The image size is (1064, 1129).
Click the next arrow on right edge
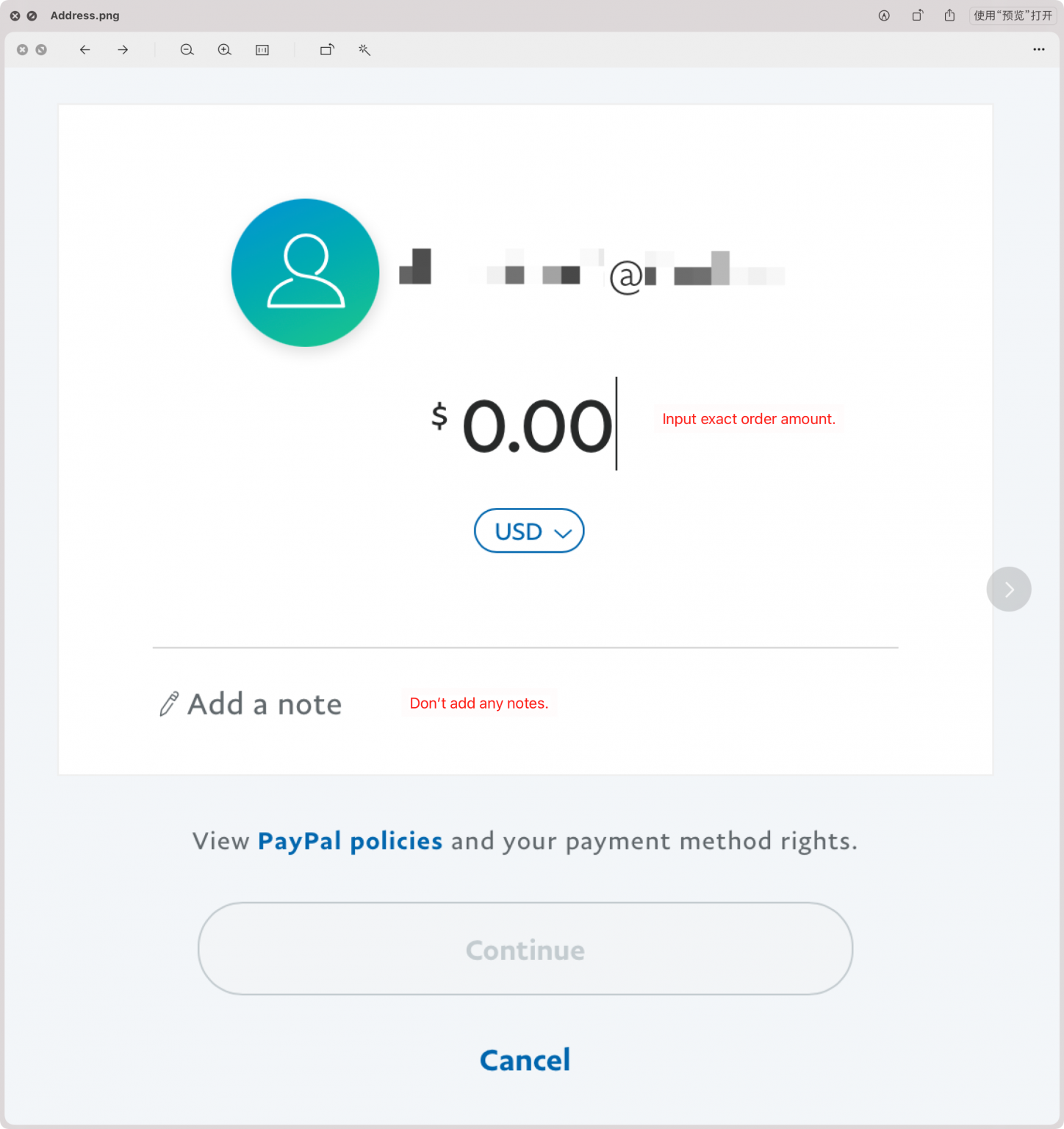point(1008,589)
